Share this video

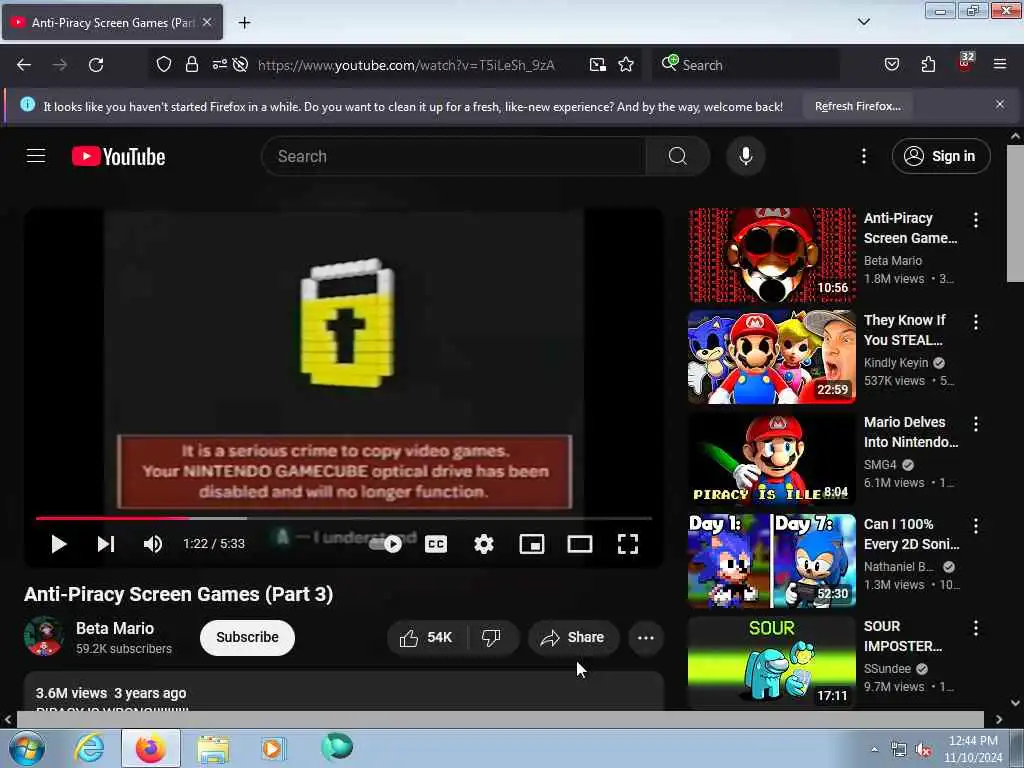click(573, 637)
